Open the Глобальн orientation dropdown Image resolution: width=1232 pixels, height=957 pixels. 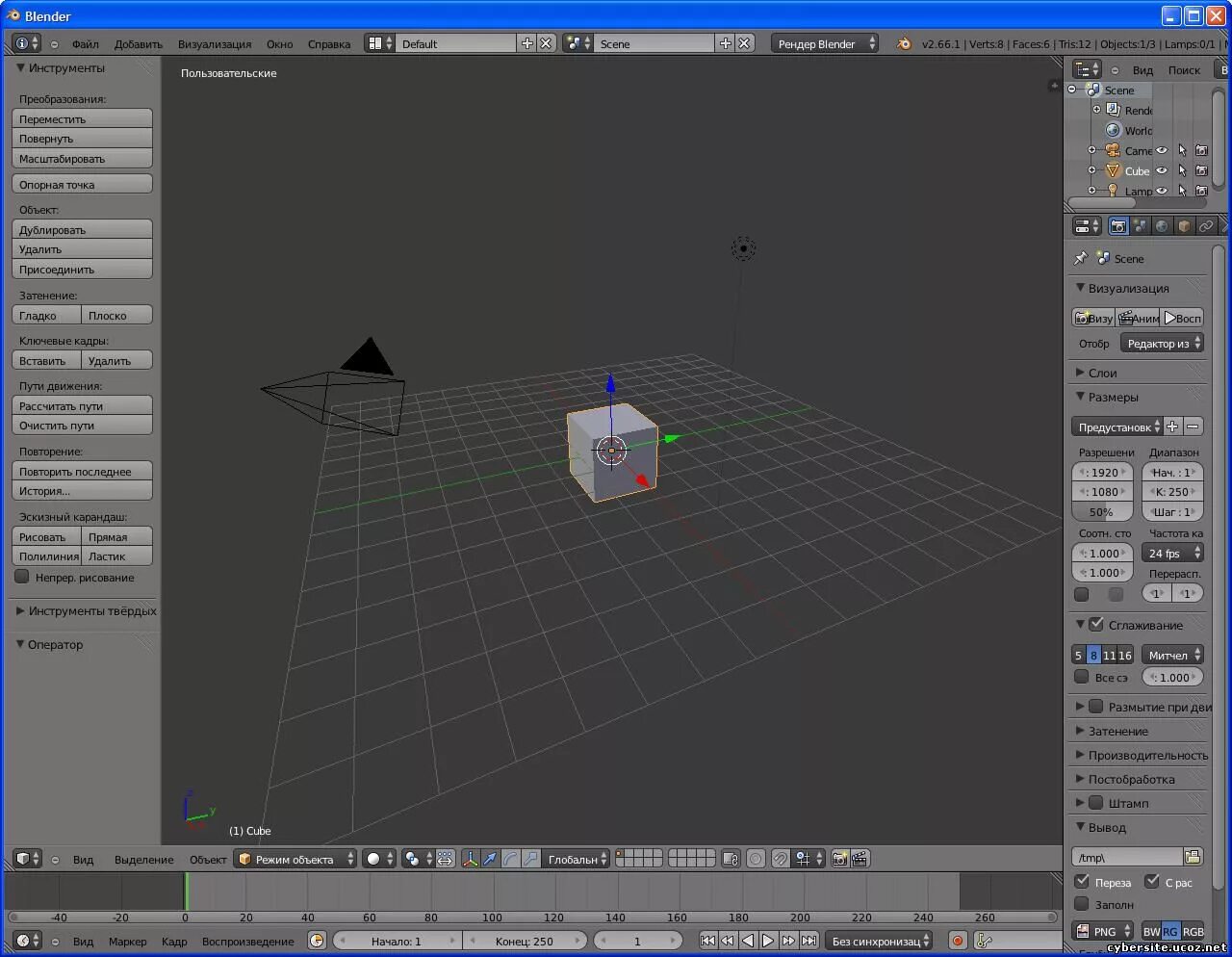pyautogui.click(x=577, y=859)
